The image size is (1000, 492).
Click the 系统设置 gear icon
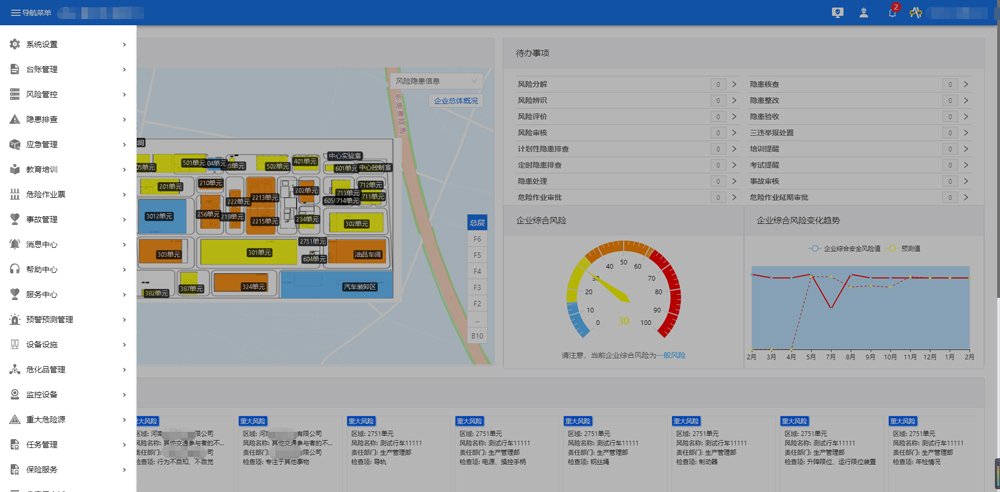coord(15,45)
